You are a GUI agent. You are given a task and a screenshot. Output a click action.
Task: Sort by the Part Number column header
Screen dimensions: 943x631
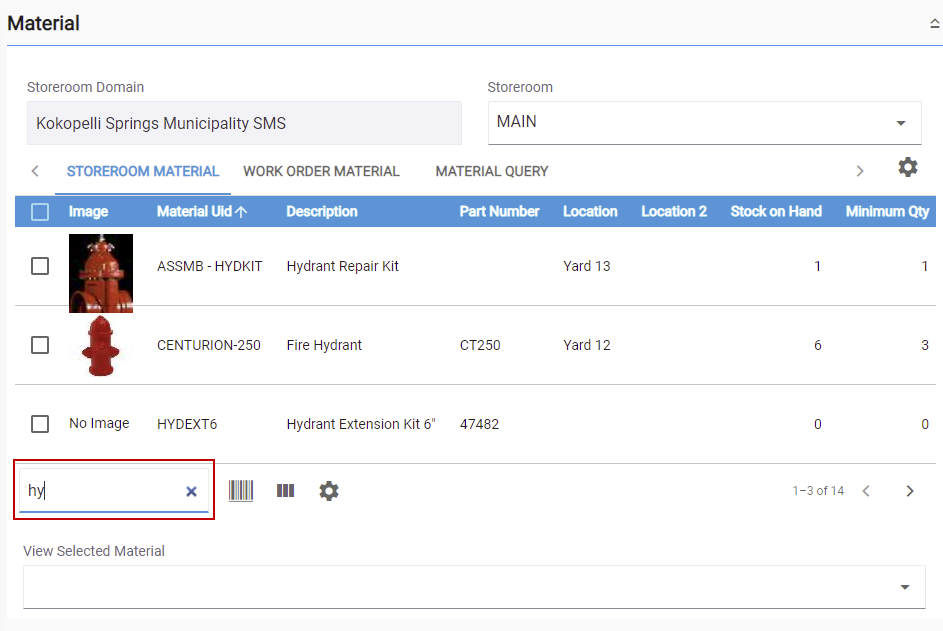(x=499, y=212)
